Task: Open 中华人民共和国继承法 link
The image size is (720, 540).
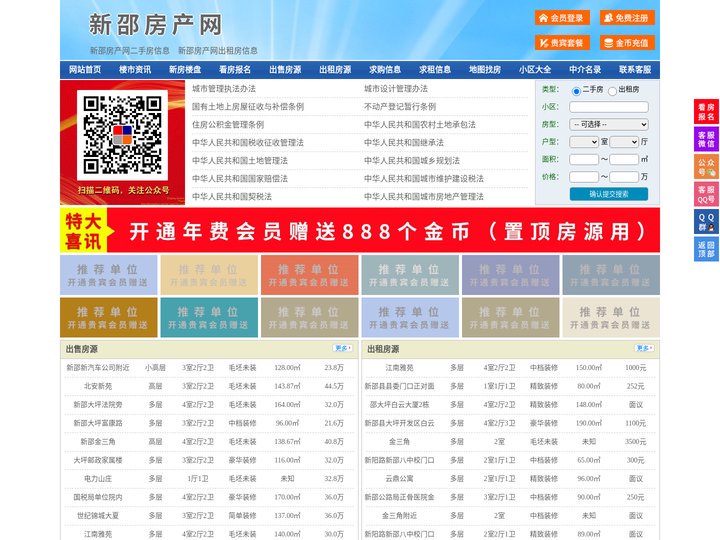Action: click(404, 142)
